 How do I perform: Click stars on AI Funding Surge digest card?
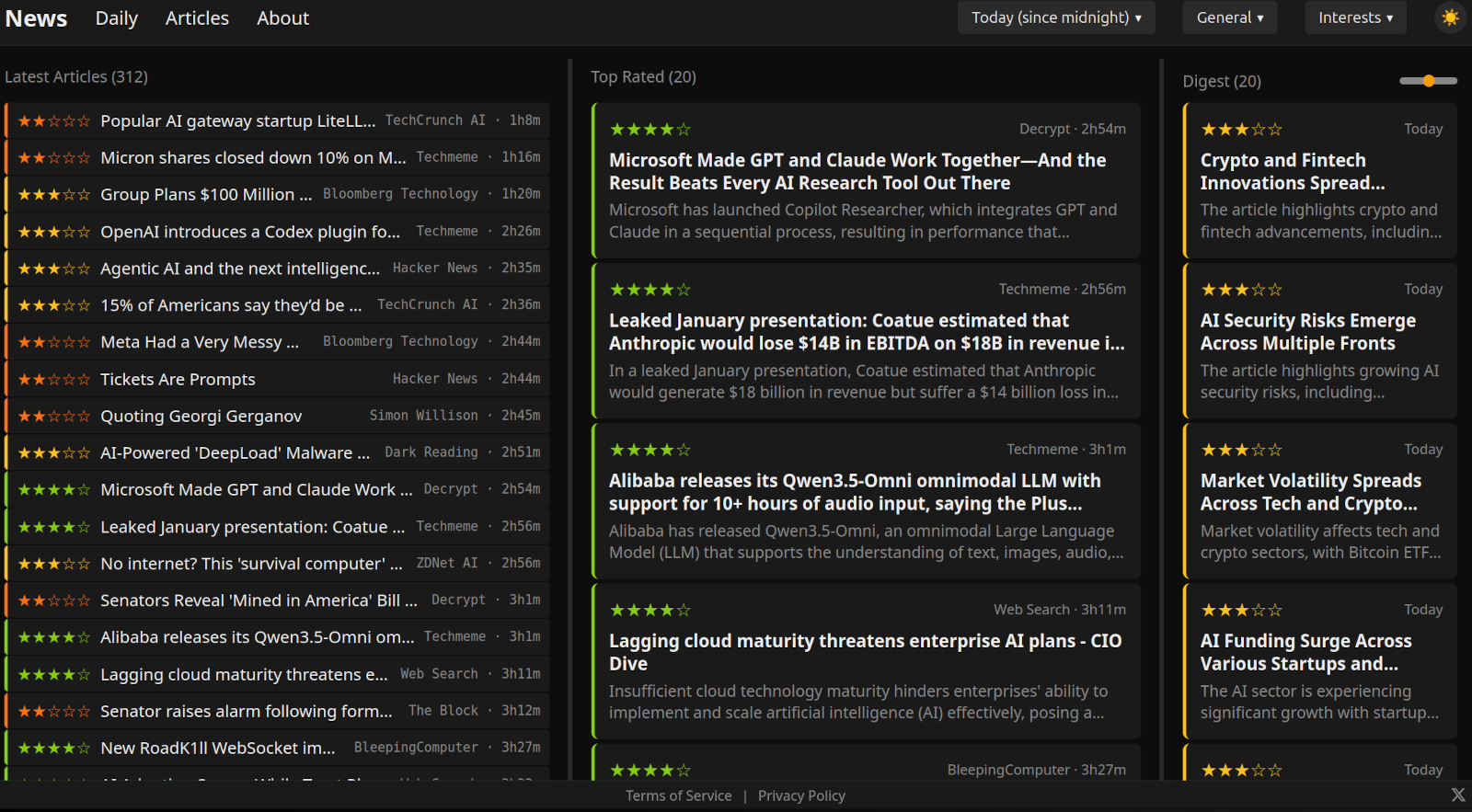click(x=1241, y=611)
